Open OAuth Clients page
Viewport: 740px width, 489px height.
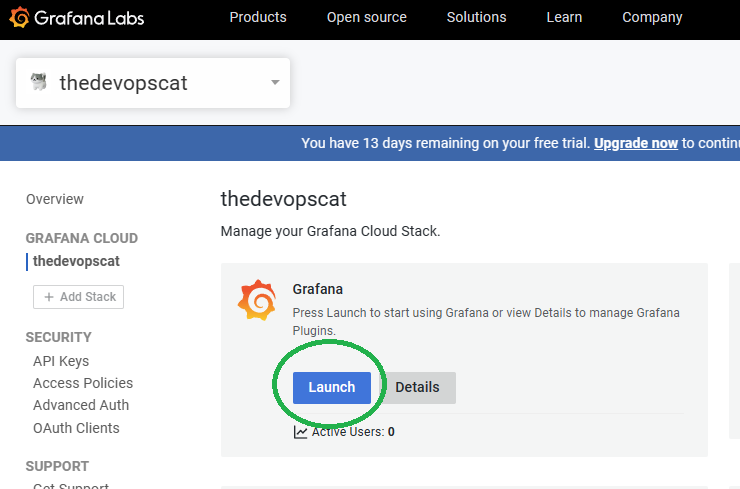point(76,428)
